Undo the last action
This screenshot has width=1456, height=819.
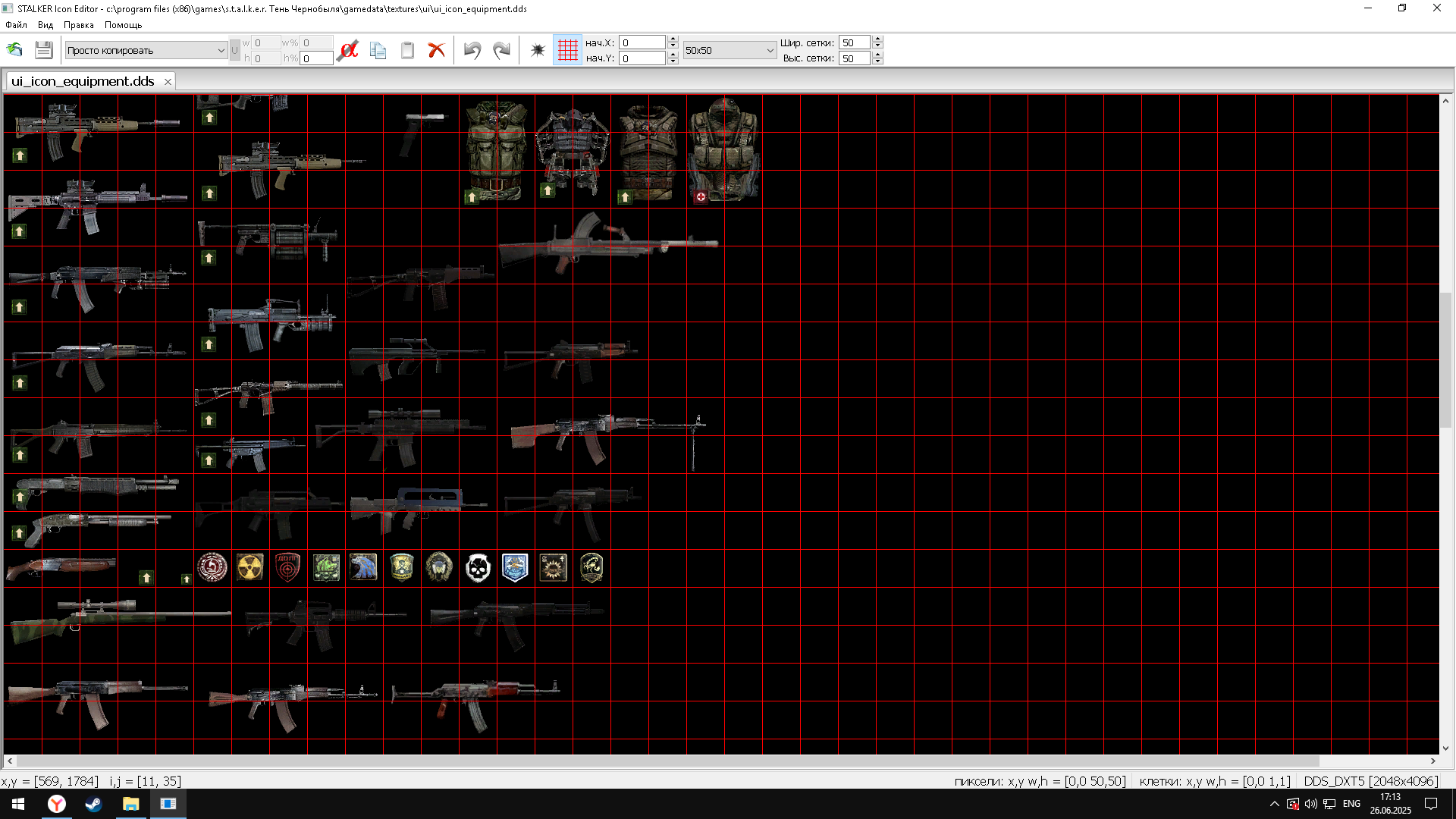[x=472, y=50]
